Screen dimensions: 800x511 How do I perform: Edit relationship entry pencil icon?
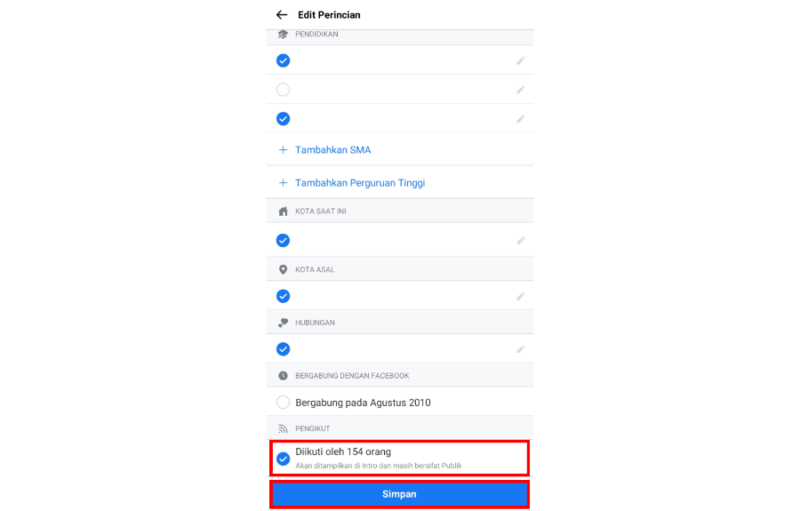(520, 349)
